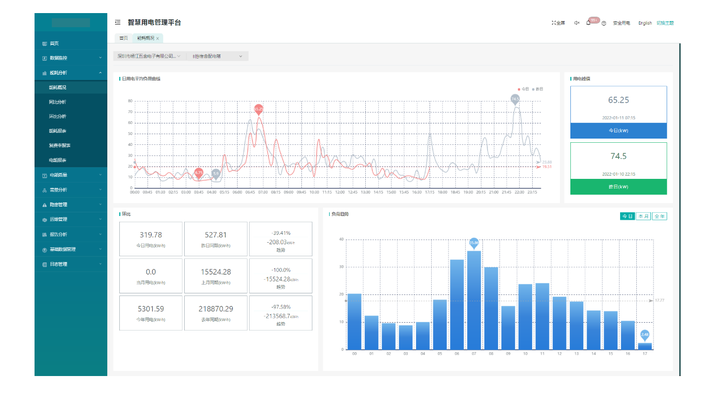
Task: Open the company selection dropdown
Action: pyautogui.click(x=149, y=56)
